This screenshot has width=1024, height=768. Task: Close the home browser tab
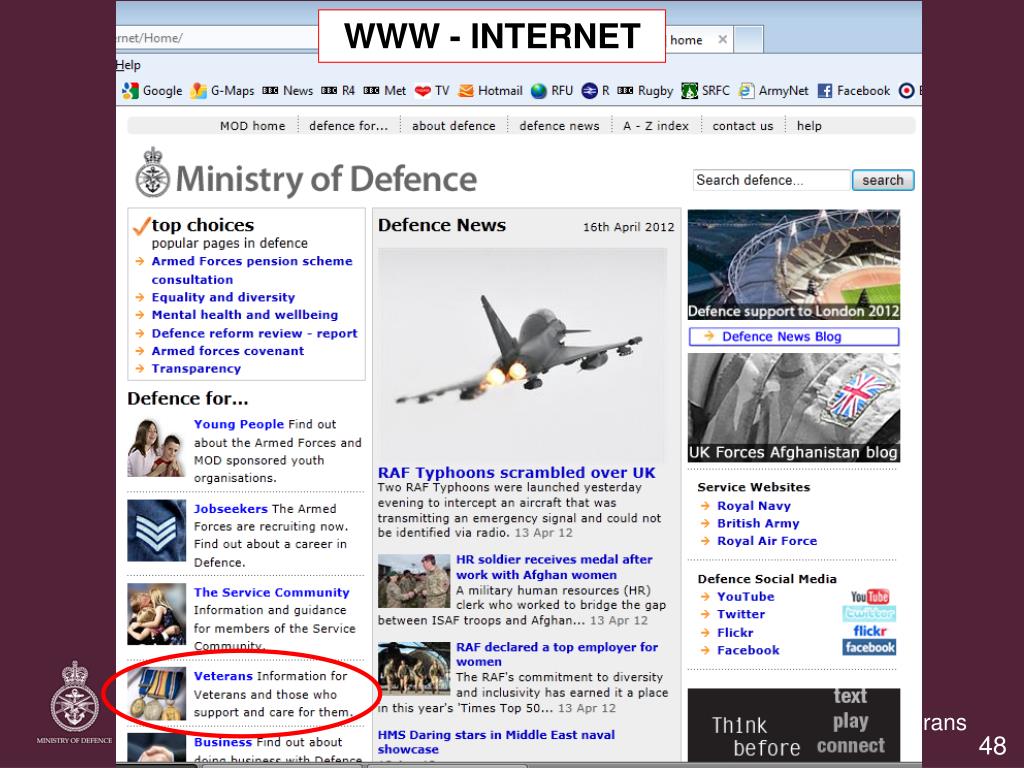(x=722, y=39)
